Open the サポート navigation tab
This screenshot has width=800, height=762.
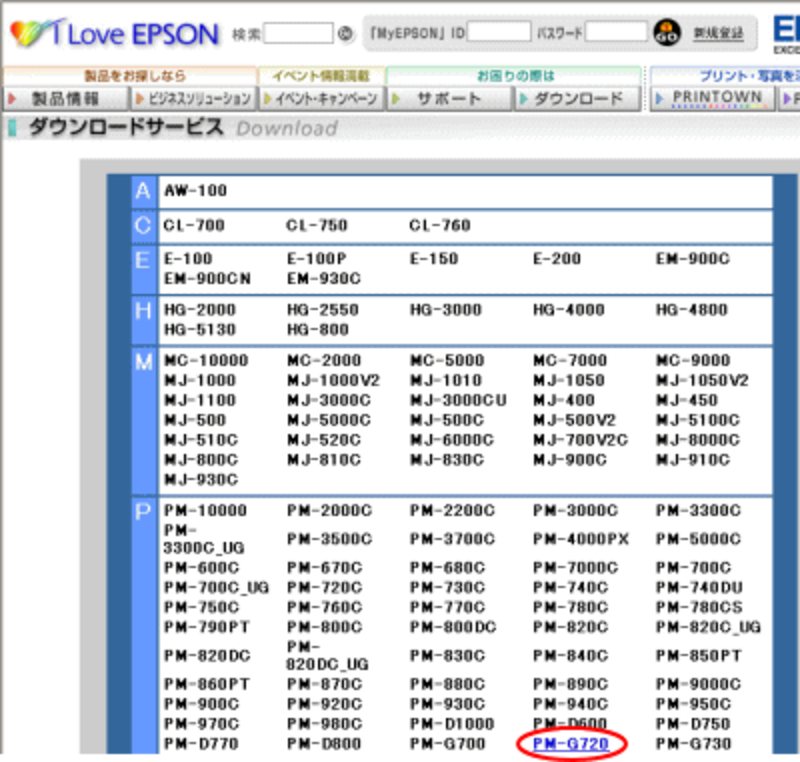[x=449, y=98]
